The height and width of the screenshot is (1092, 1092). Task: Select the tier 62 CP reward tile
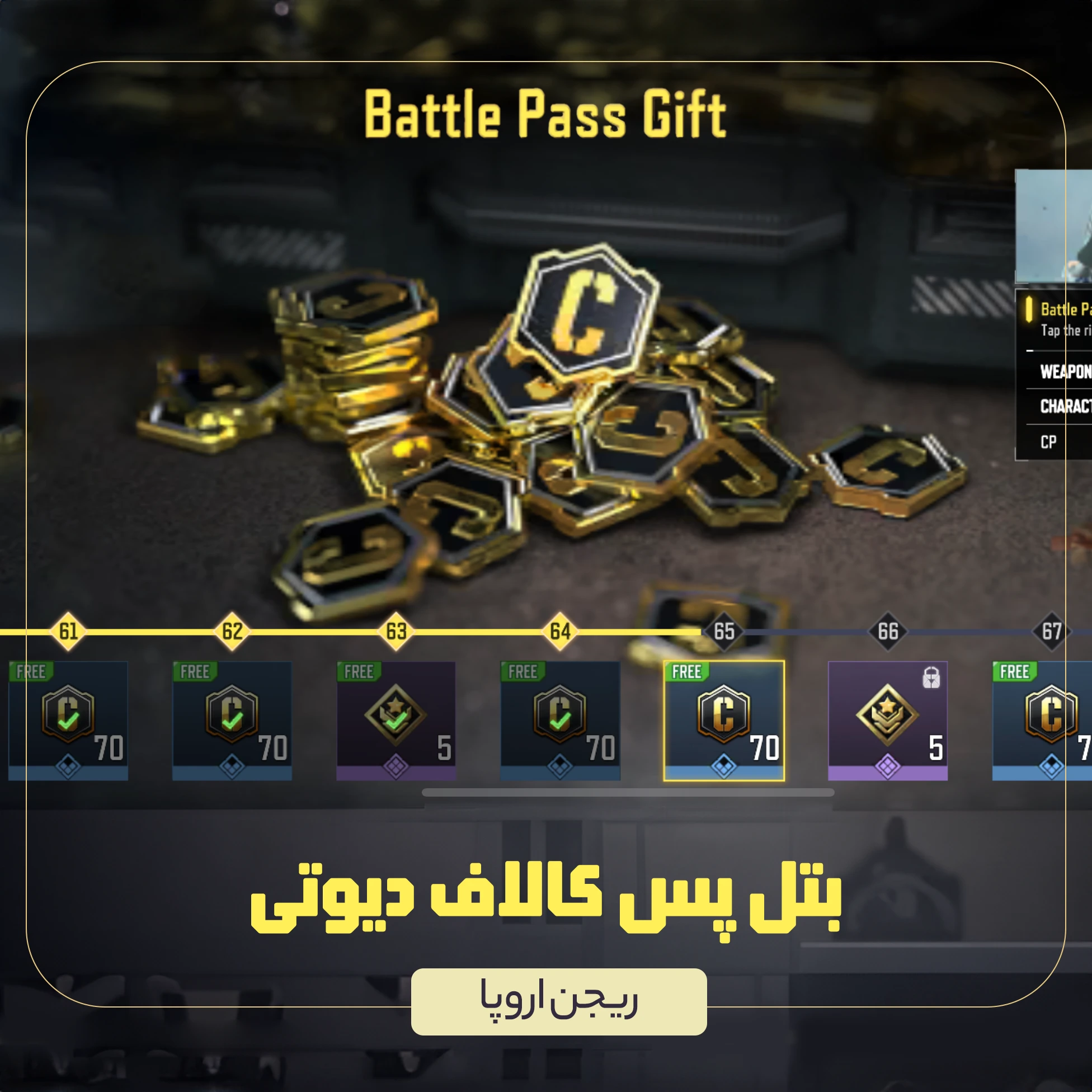(232, 721)
